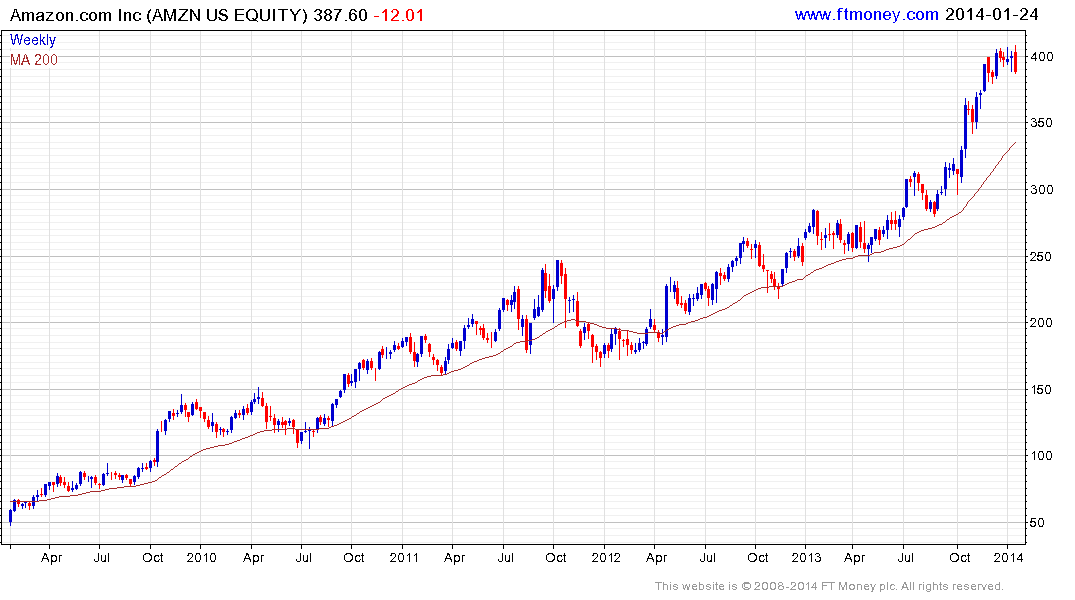This screenshot has height=600, width=1075.
Task: Open the www.ftmoney.com link
Action: [866, 14]
